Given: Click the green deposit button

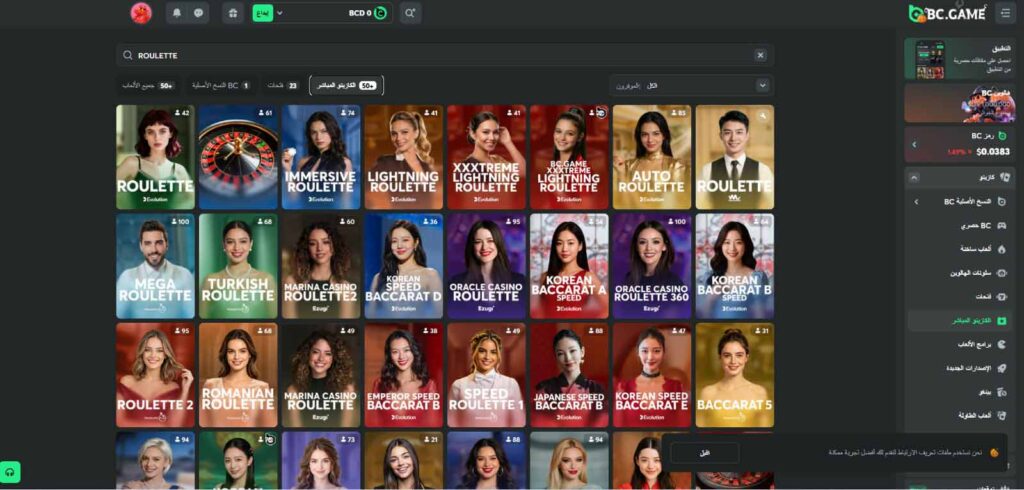Looking at the screenshot, I should (x=263, y=12).
